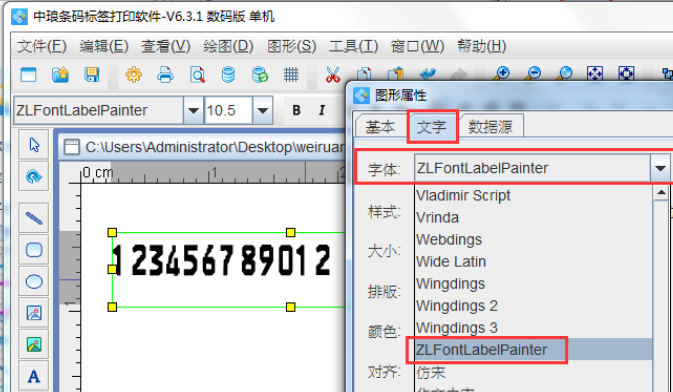Print the label using printer icon
This screenshot has width=673, height=392.
click(165, 75)
